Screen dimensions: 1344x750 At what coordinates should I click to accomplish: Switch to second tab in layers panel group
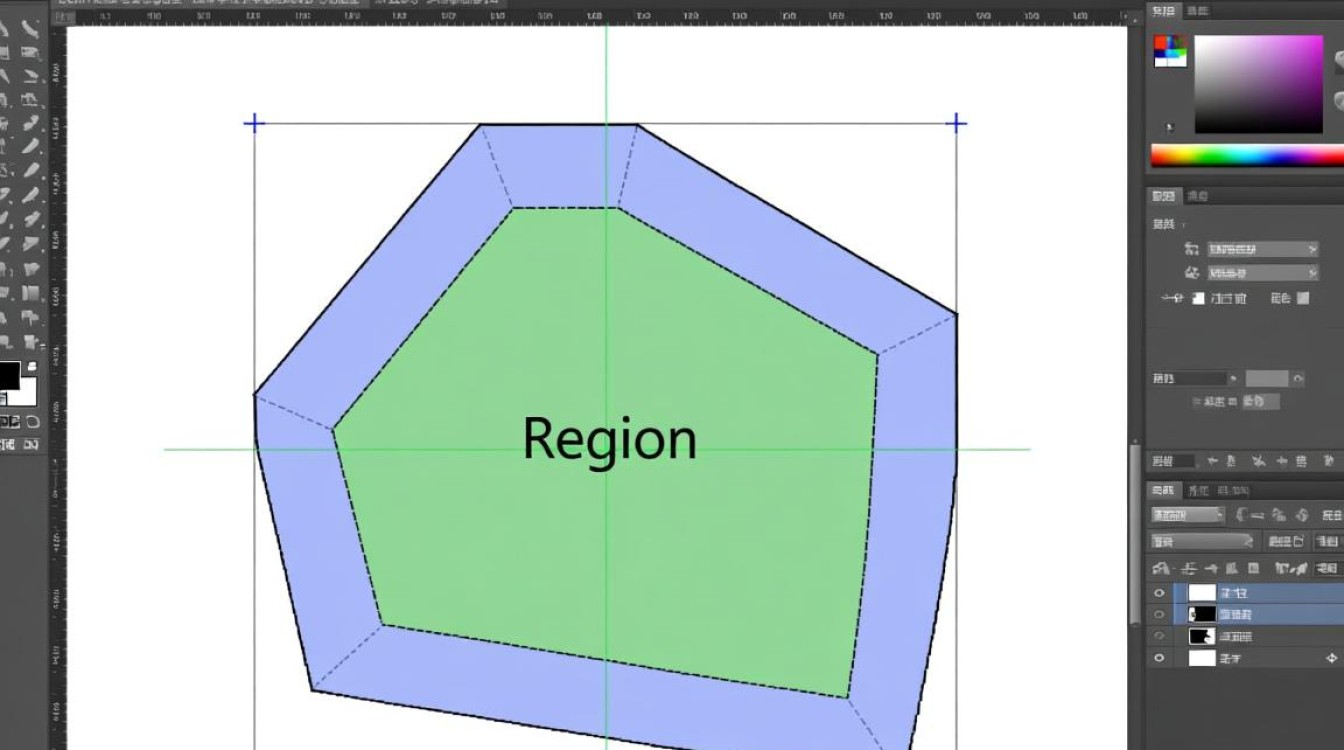pyautogui.click(x=1197, y=491)
